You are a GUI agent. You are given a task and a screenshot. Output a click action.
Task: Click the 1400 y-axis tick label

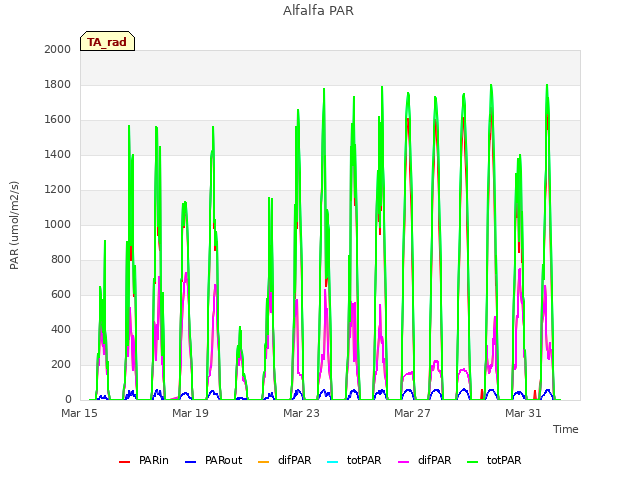coord(58,154)
